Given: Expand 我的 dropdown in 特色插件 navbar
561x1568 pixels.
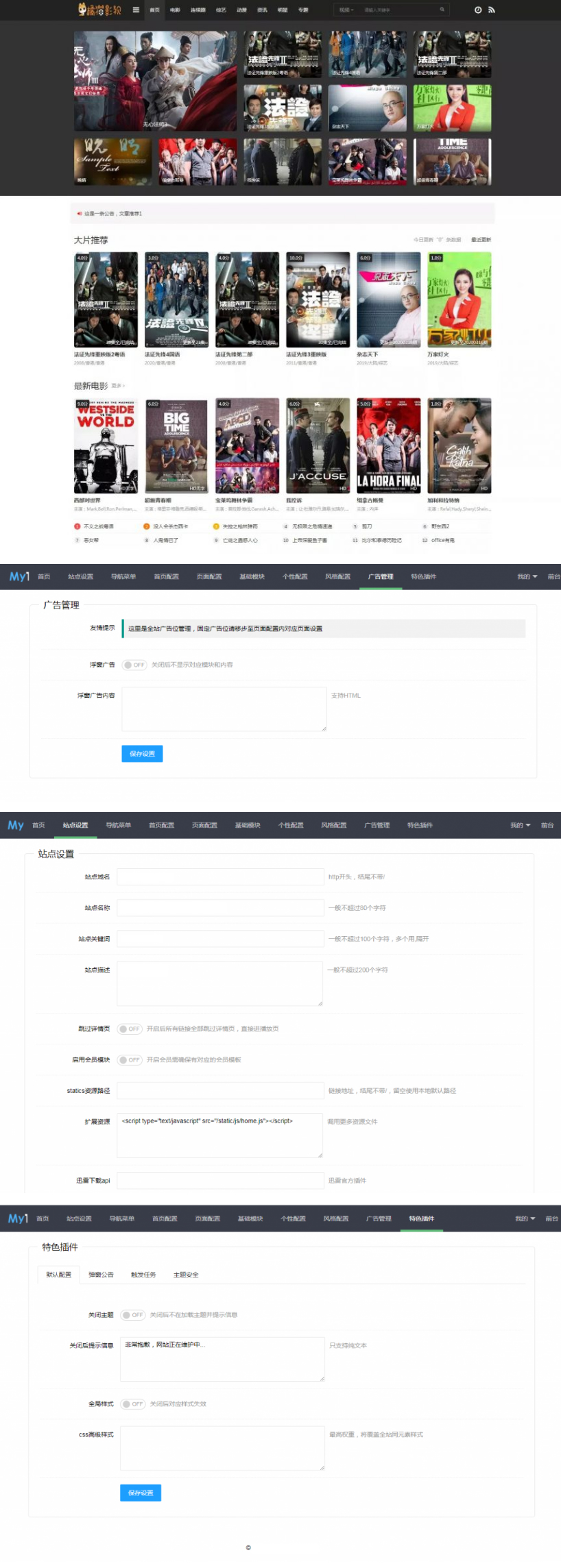Looking at the screenshot, I should pyautogui.click(x=525, y=1218).
